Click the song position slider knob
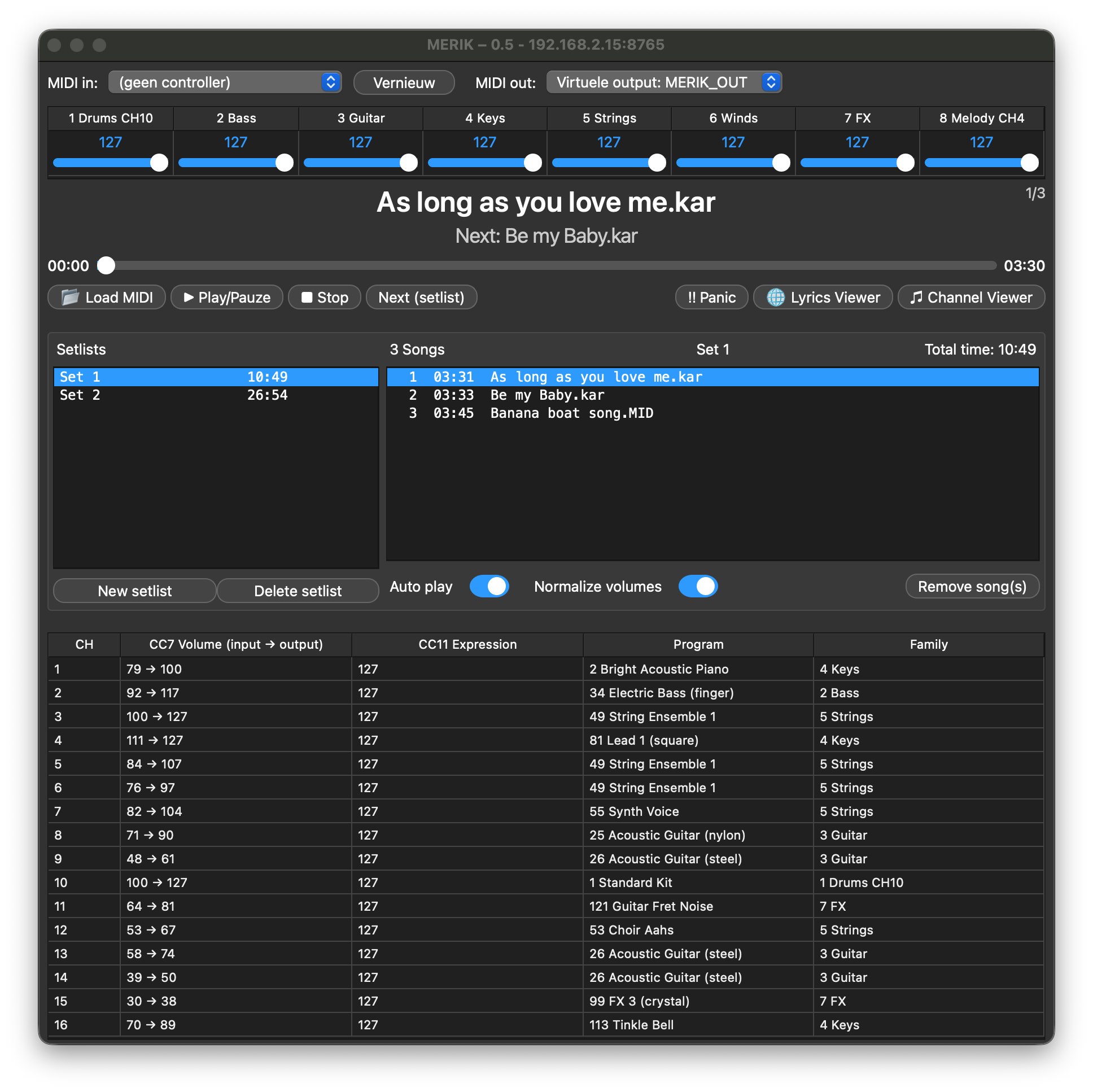The width and height of the screenshot is (1093, 1092). (x=106, y=265)
